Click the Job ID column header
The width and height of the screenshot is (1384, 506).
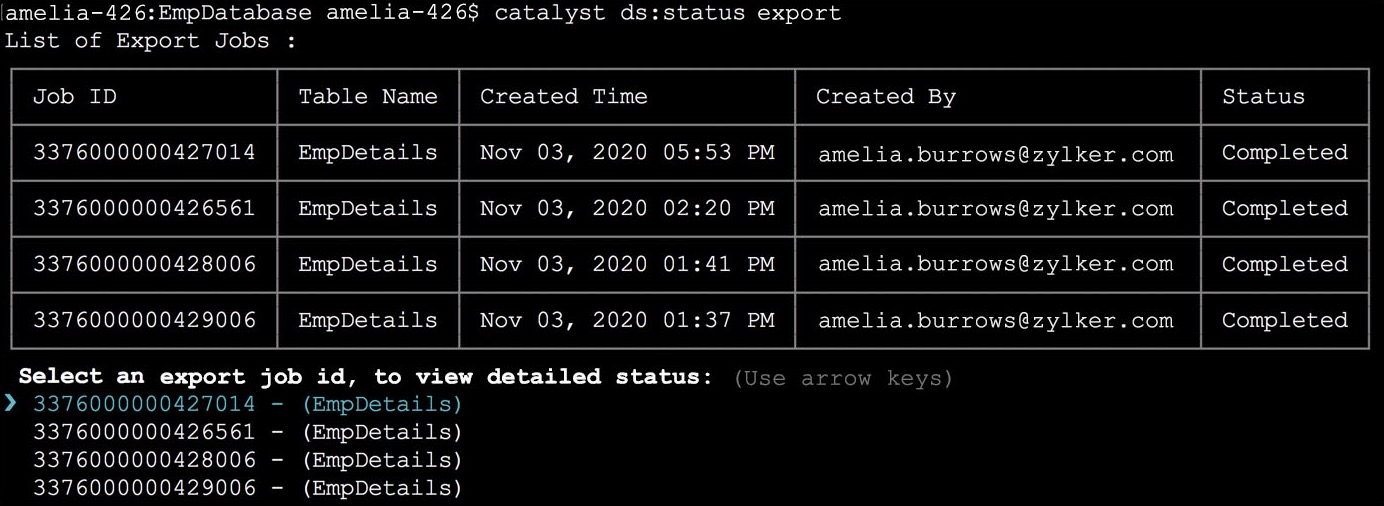[x=75, y=97]
